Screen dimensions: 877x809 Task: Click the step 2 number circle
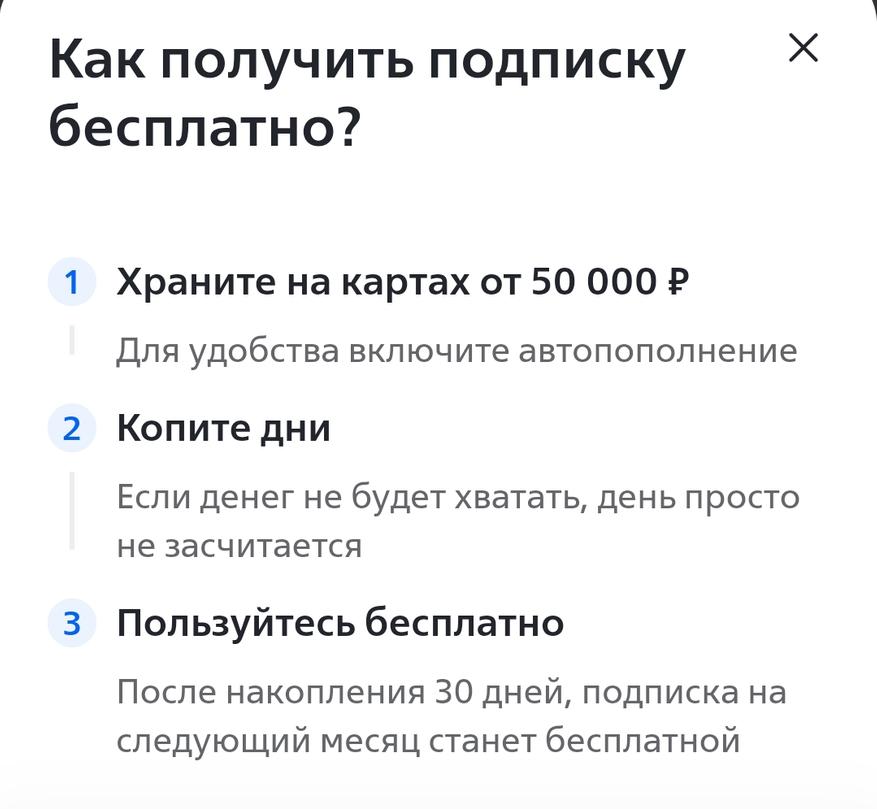(71, 429)
